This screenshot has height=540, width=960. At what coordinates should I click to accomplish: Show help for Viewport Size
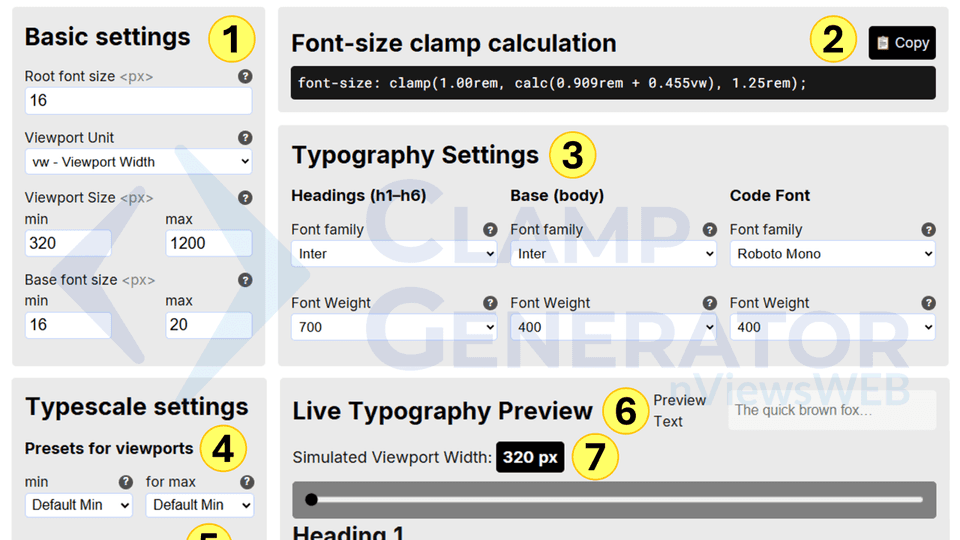tap(245, 198)
